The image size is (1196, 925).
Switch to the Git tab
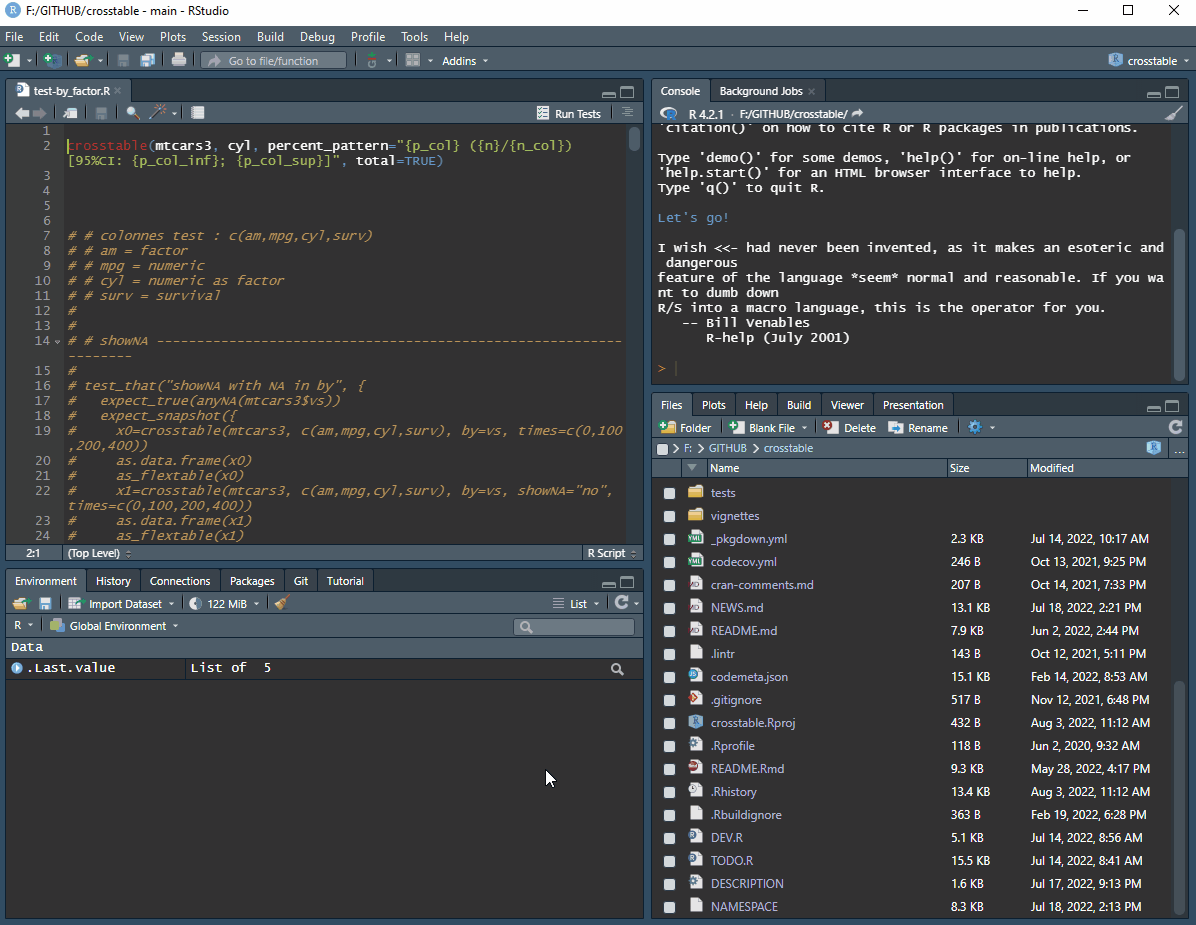300,581
